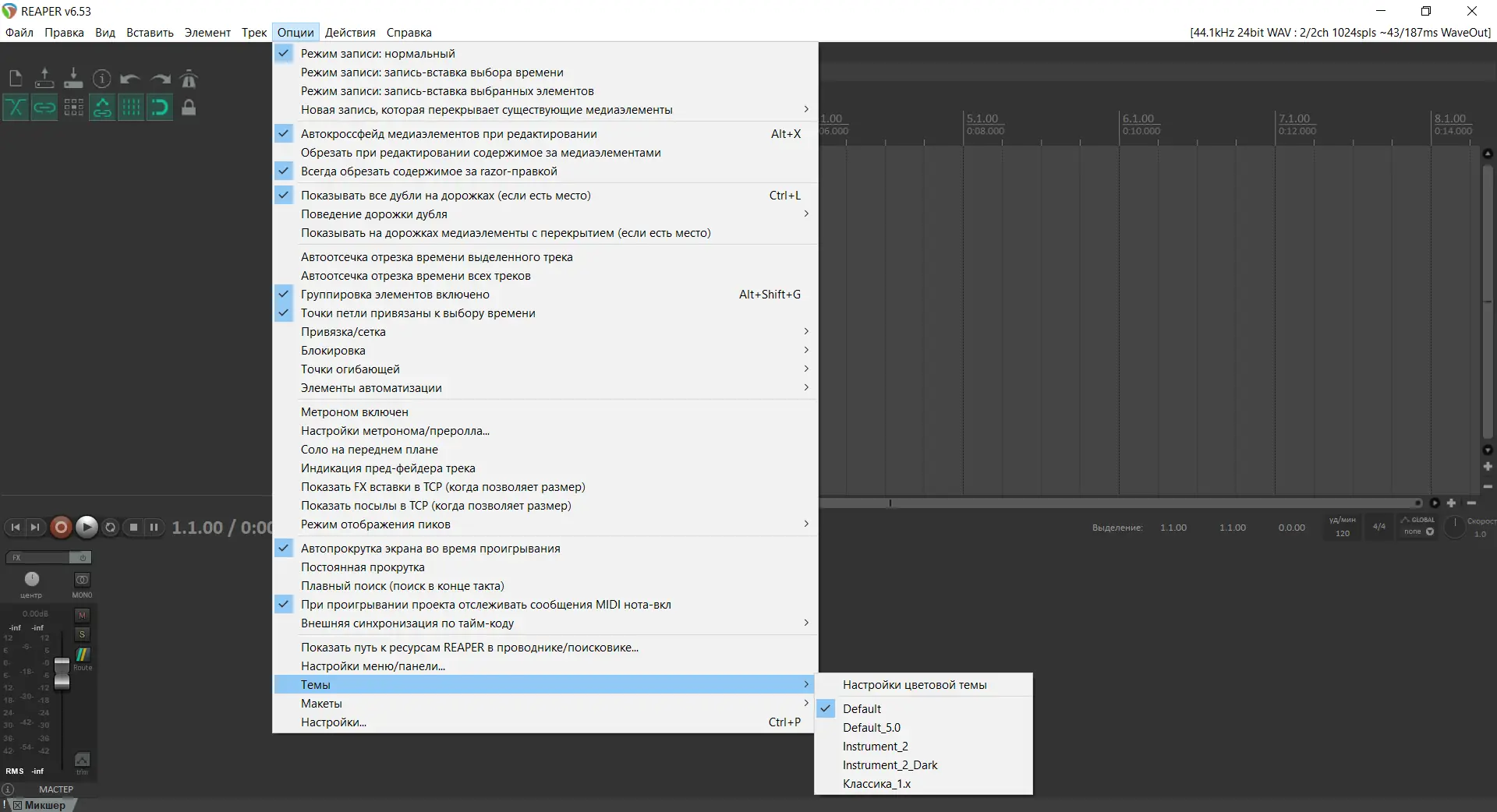
Task: Toggle the snap magnet icon
Action: 160,107
